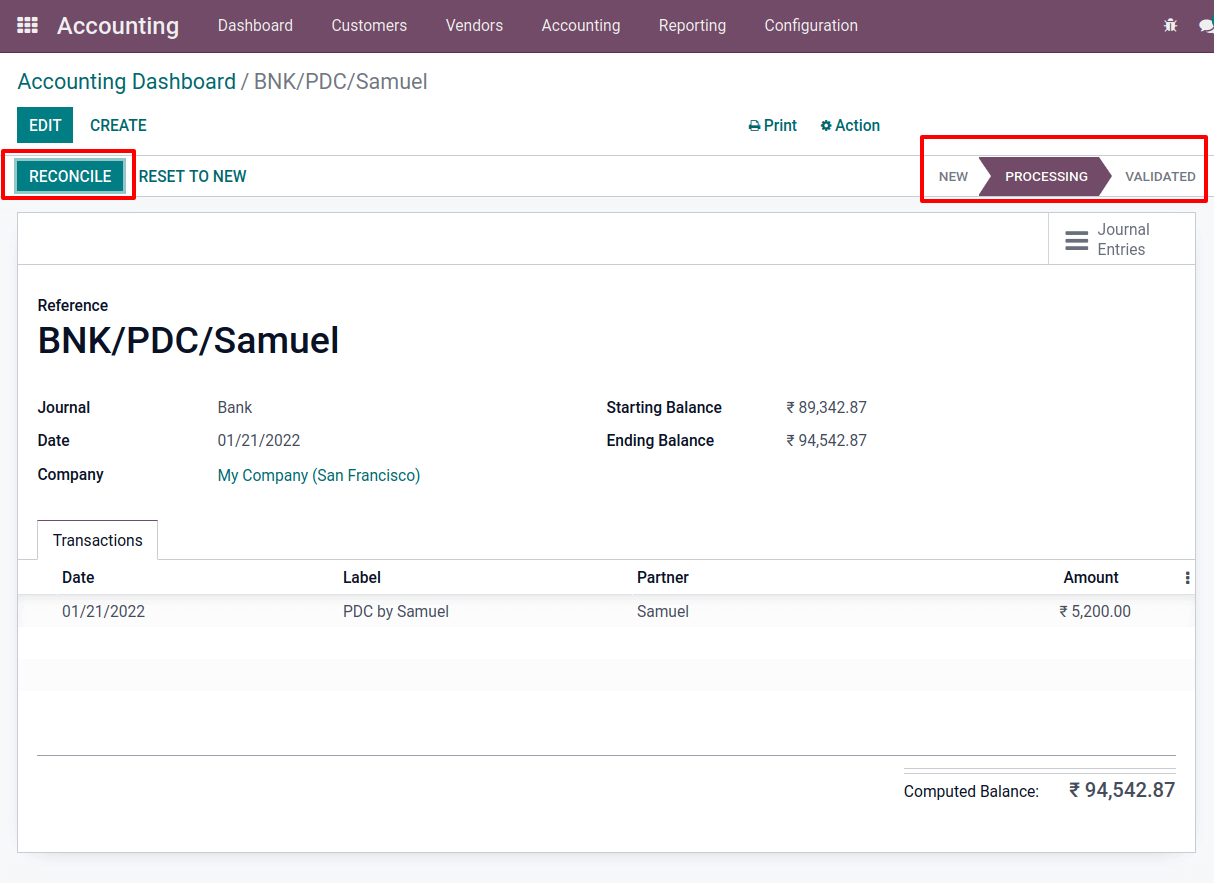The height and width of the screenshot is (883, 1214).
Task: Open the Vendors menu
Action: (x=474, y=26)
